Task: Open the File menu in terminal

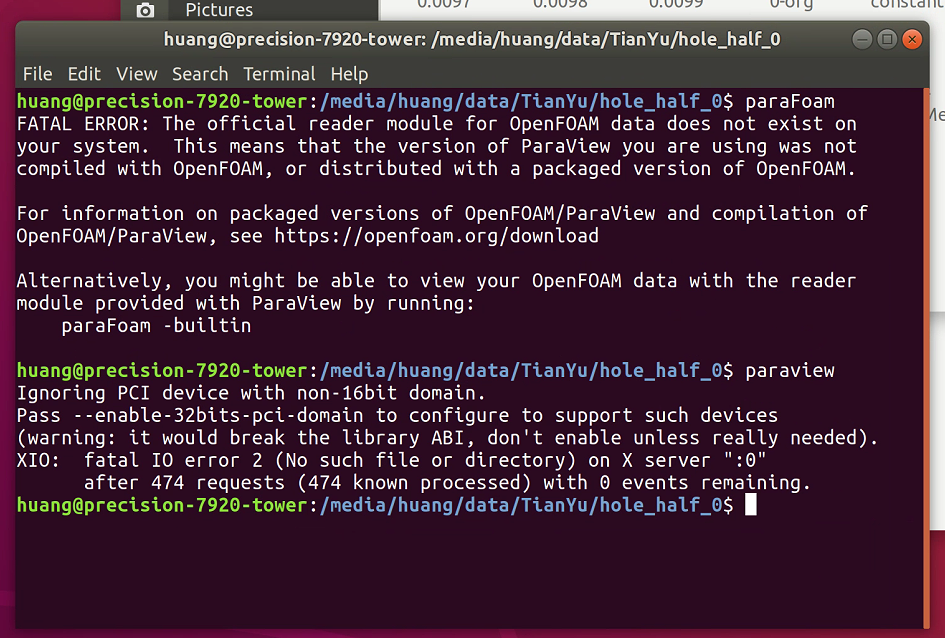Action: click(x=37, y=74)
